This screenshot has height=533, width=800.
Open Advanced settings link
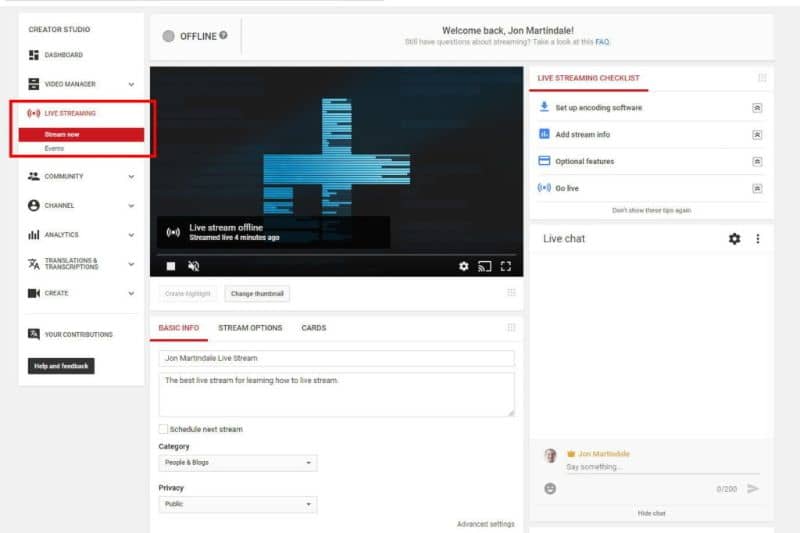point(485,524)
